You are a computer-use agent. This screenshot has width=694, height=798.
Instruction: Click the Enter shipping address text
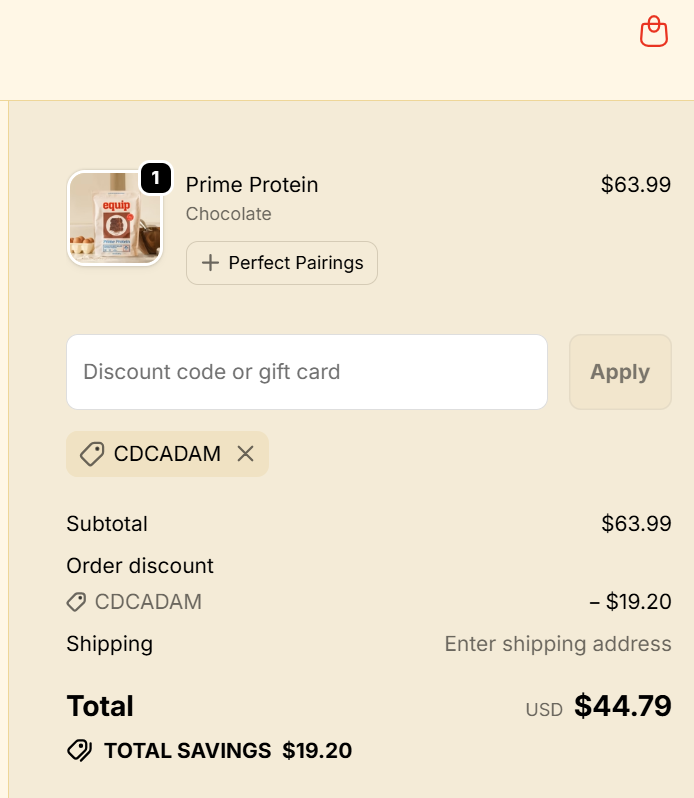[558, 644]
